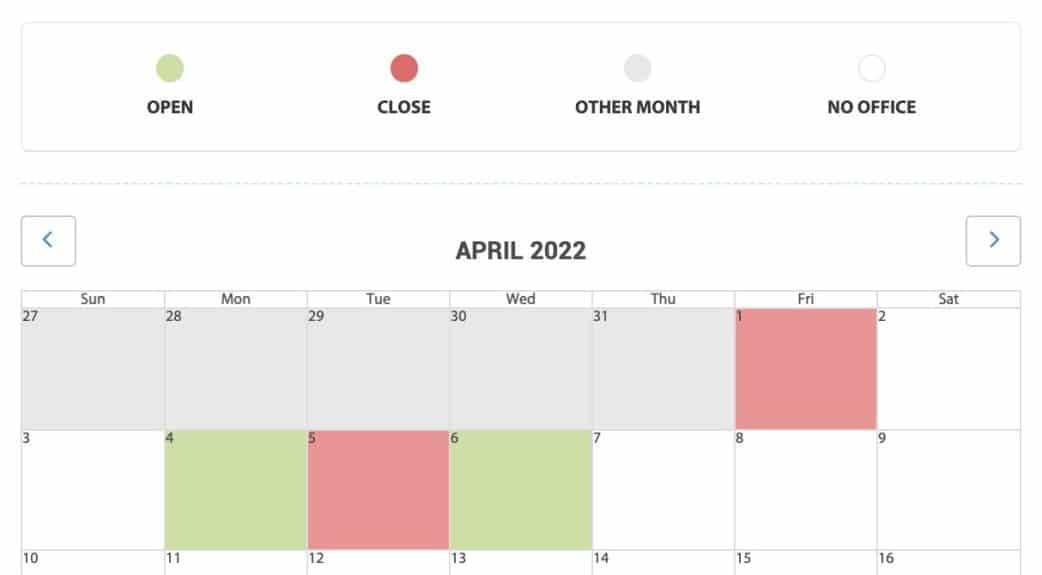Click Saturday April 2 cell
The height and width of the screenshot is (575, 1042).
[948, 369]
